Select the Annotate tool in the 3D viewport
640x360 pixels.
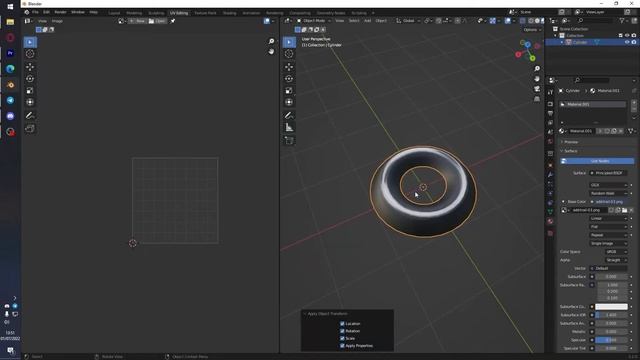289,116
